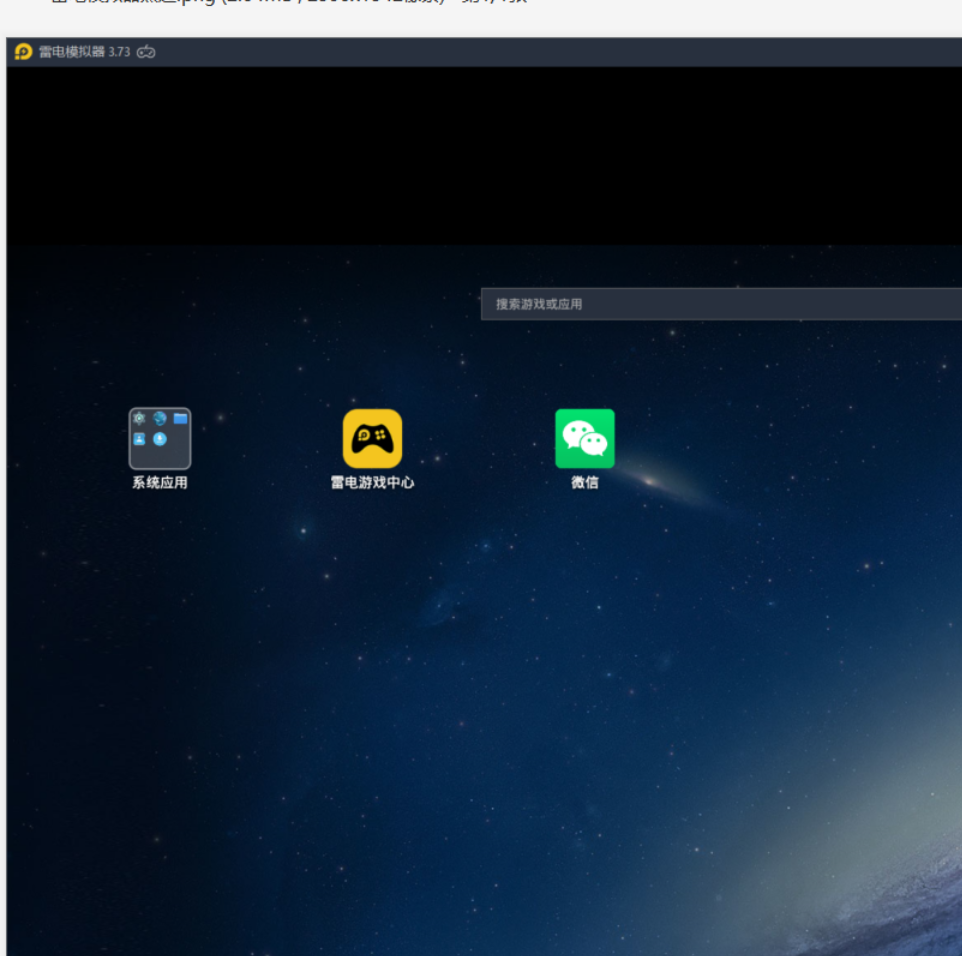This screenshot has width=962, height=956.
Task: Click the 系统应用 folder name label
Action: (x=160, y=483)
